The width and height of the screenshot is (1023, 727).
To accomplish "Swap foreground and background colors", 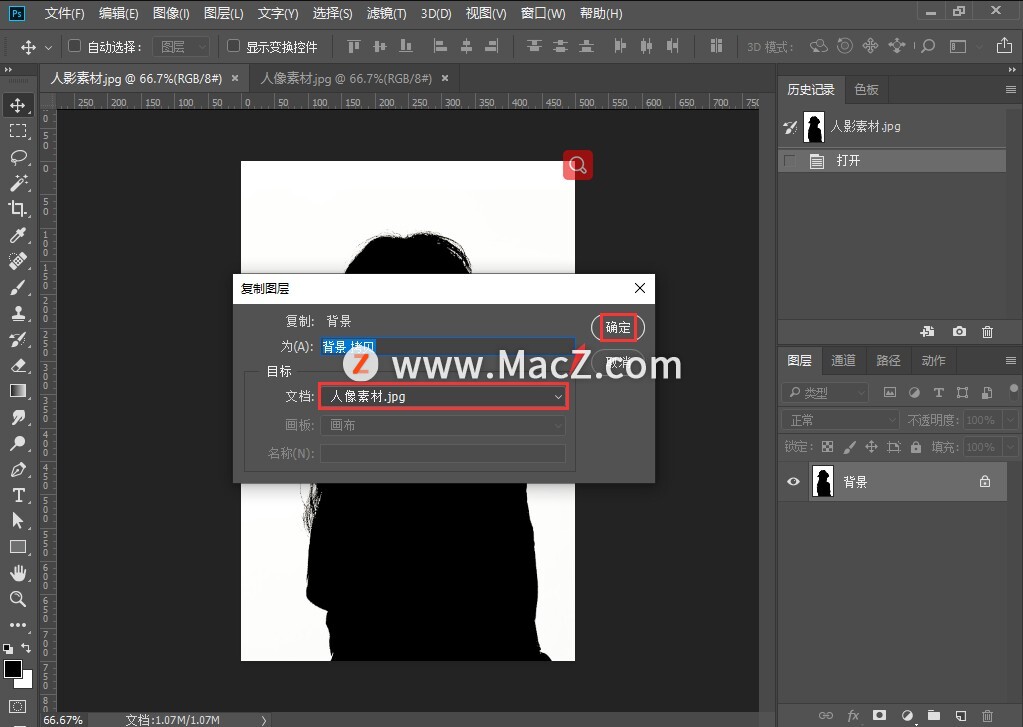I will pos(26,647).
